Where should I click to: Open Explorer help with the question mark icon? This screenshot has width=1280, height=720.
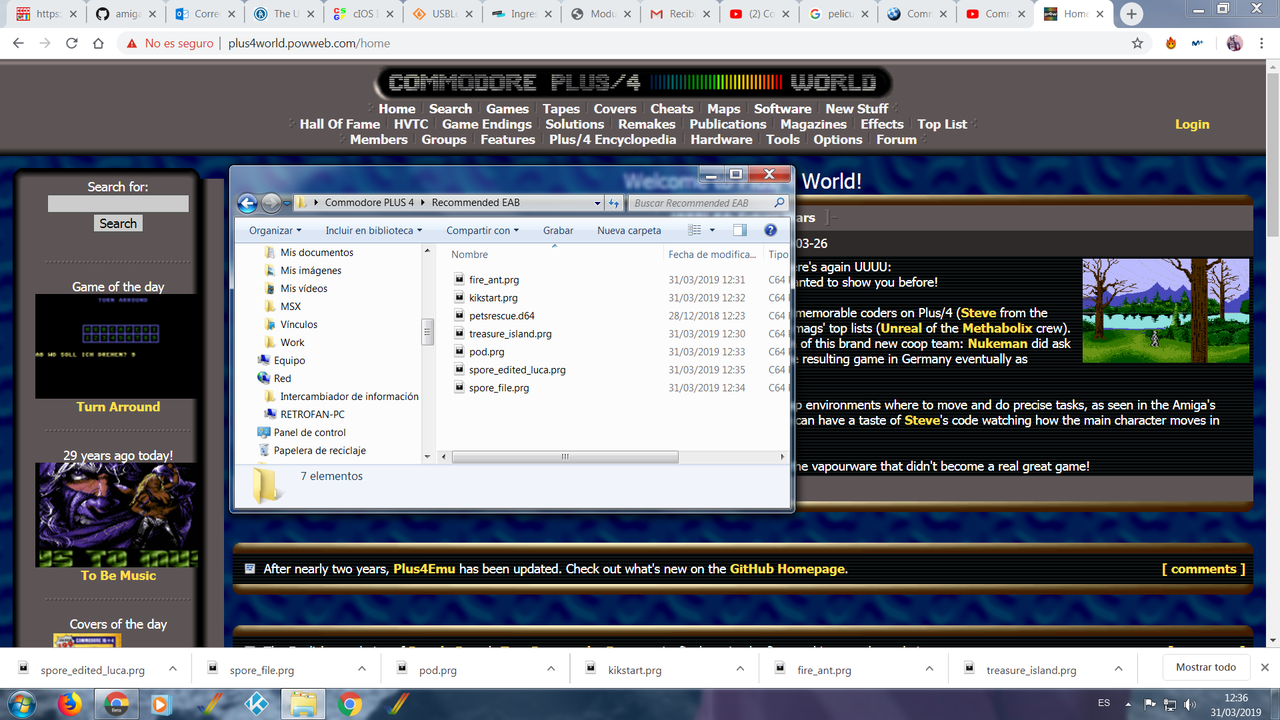point(770,230)
